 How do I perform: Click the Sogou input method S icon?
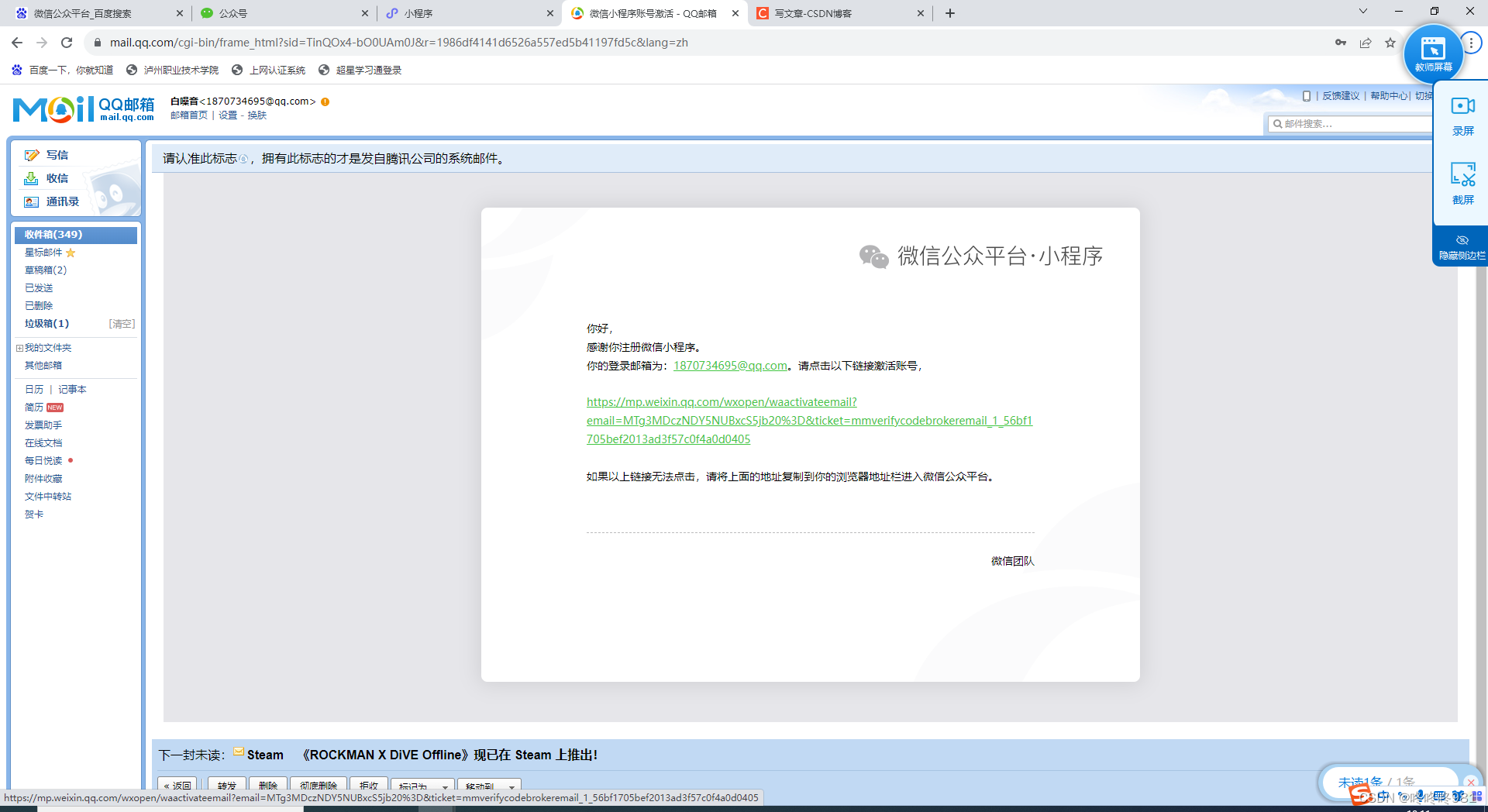[1361, 794]
